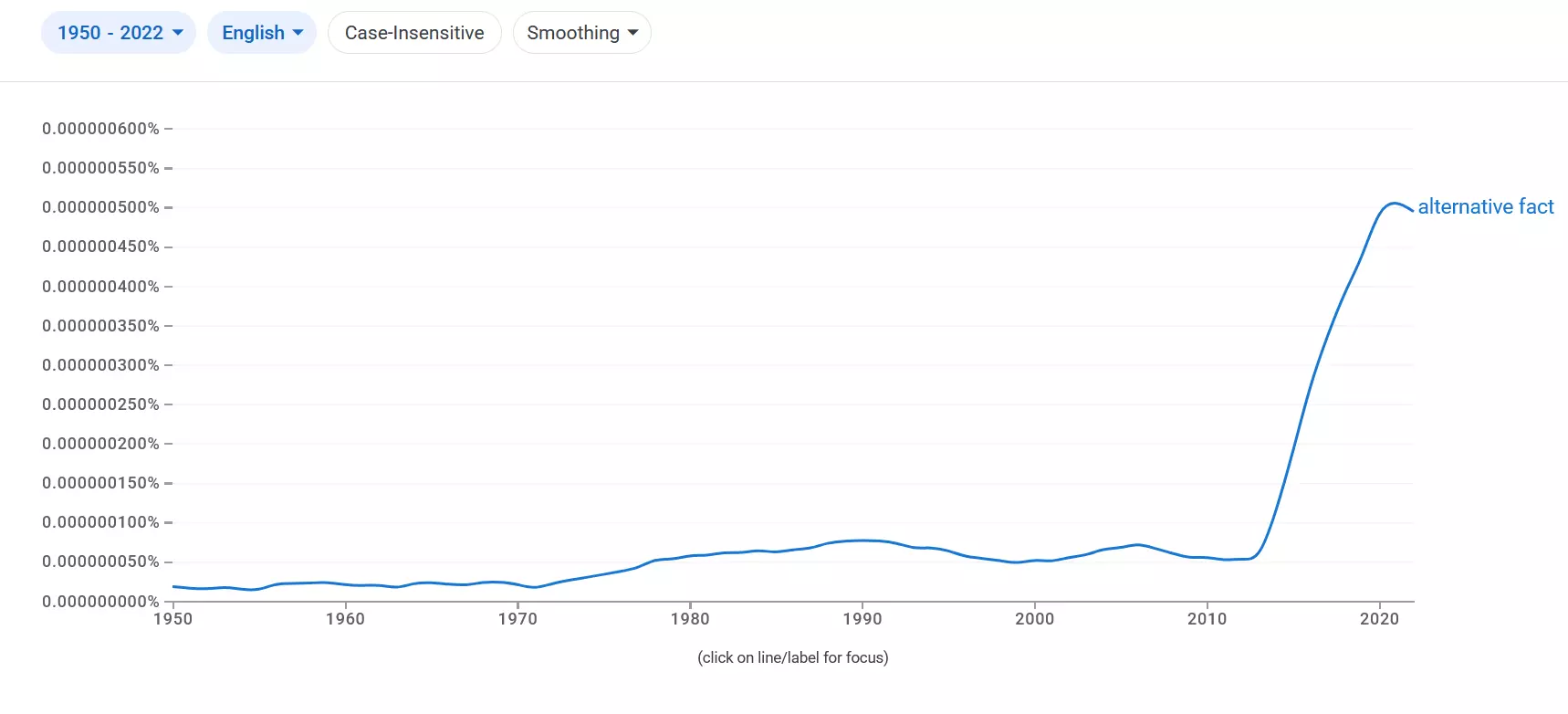Click the 0.000000500% y-axis label
This screenshot has width=1568, height=714.
100,207
